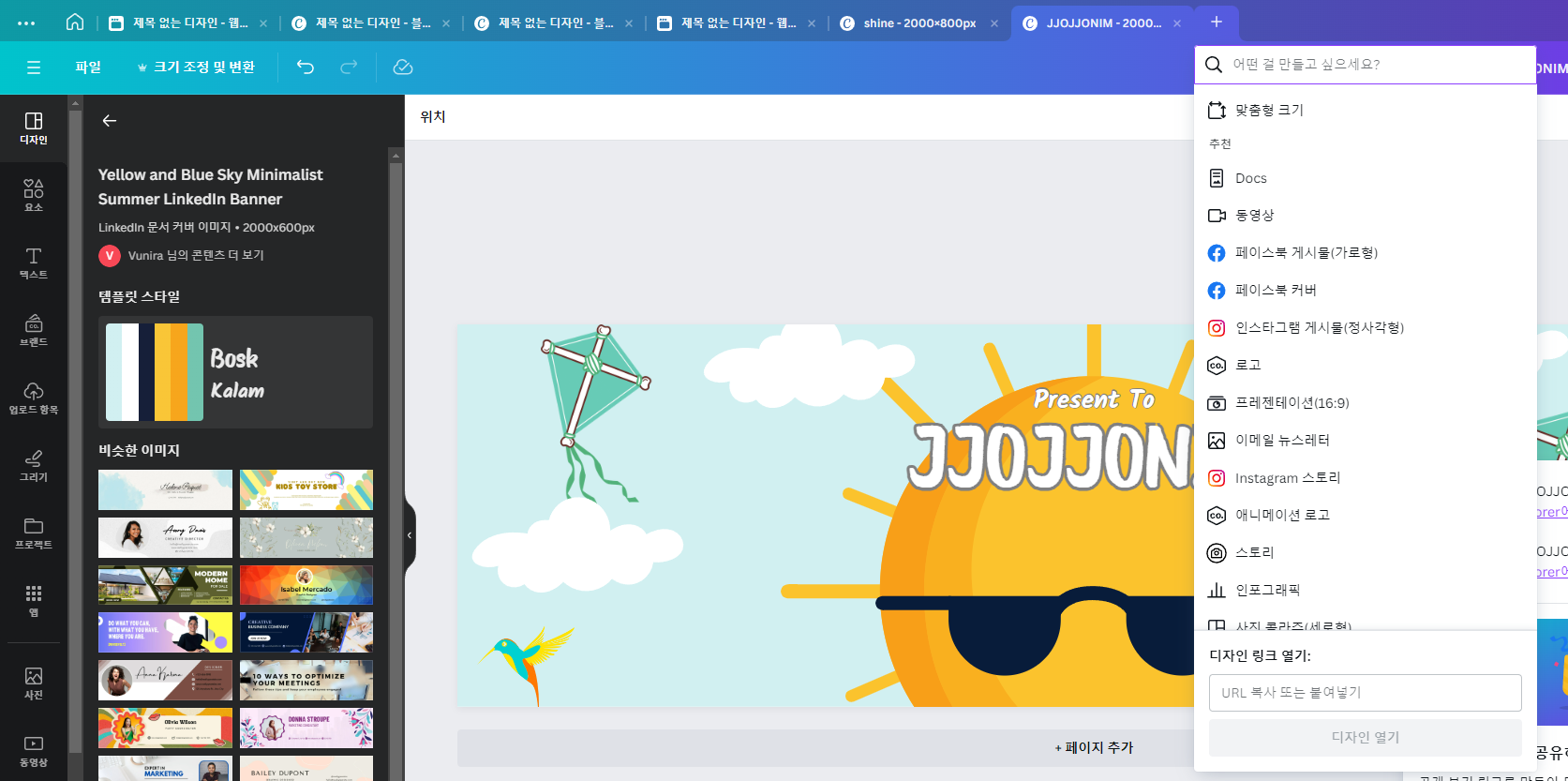Choose Docs from suggestions
The image size is (1568, 781).
click(x=1366, y=178)
